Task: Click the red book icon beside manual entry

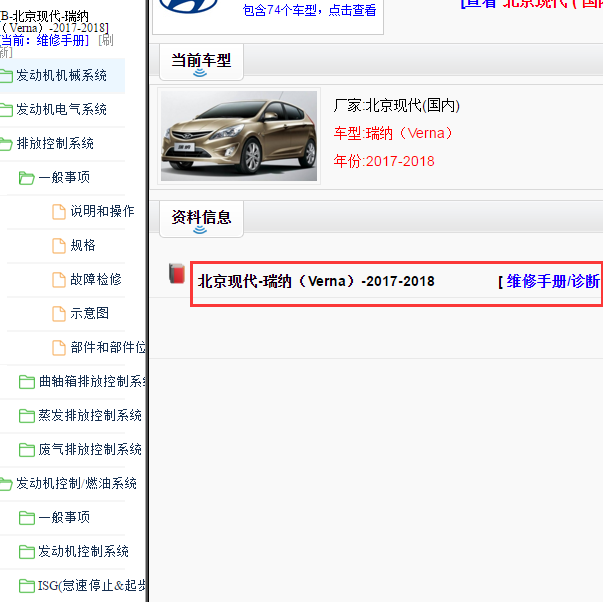Action: point(177,273)
